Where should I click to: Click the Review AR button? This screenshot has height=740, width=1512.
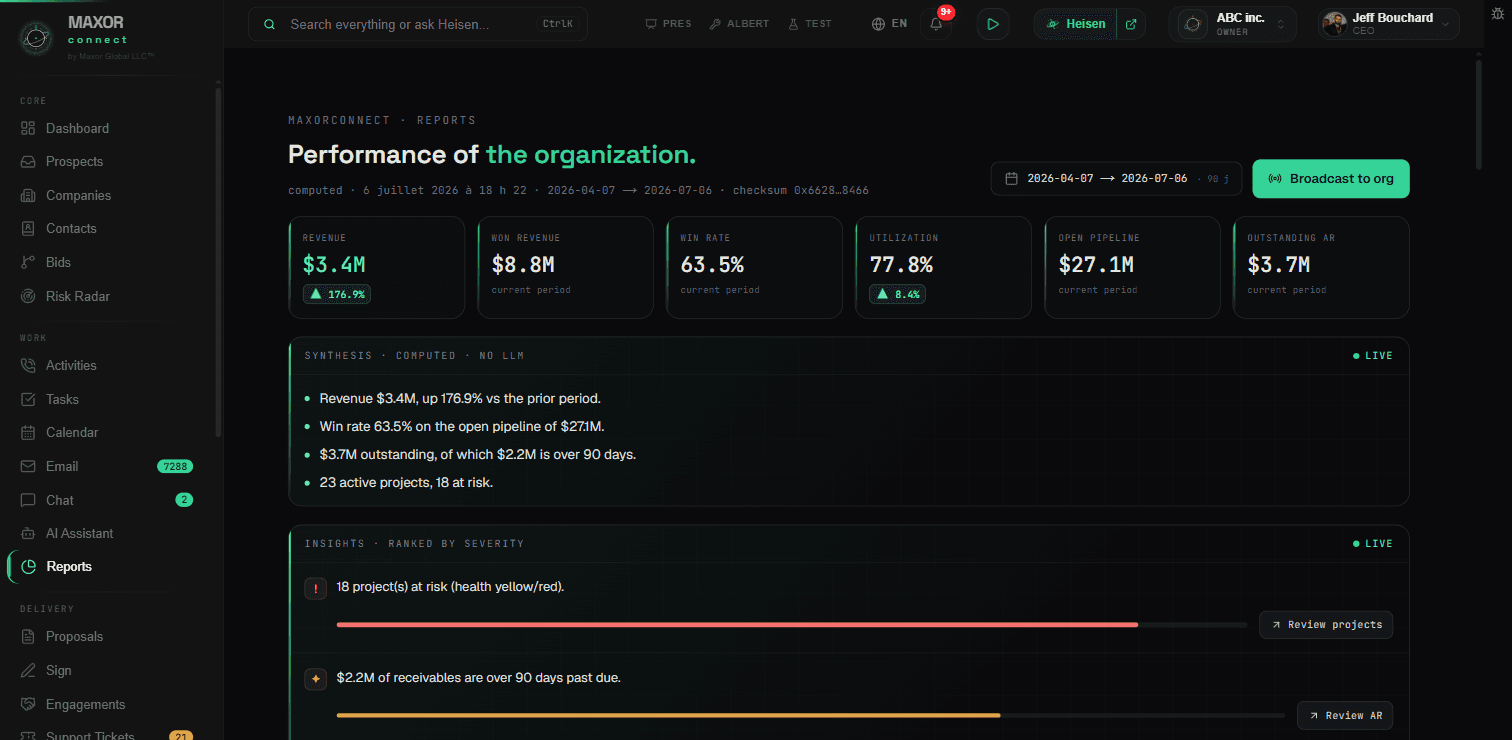point(1345,716)
